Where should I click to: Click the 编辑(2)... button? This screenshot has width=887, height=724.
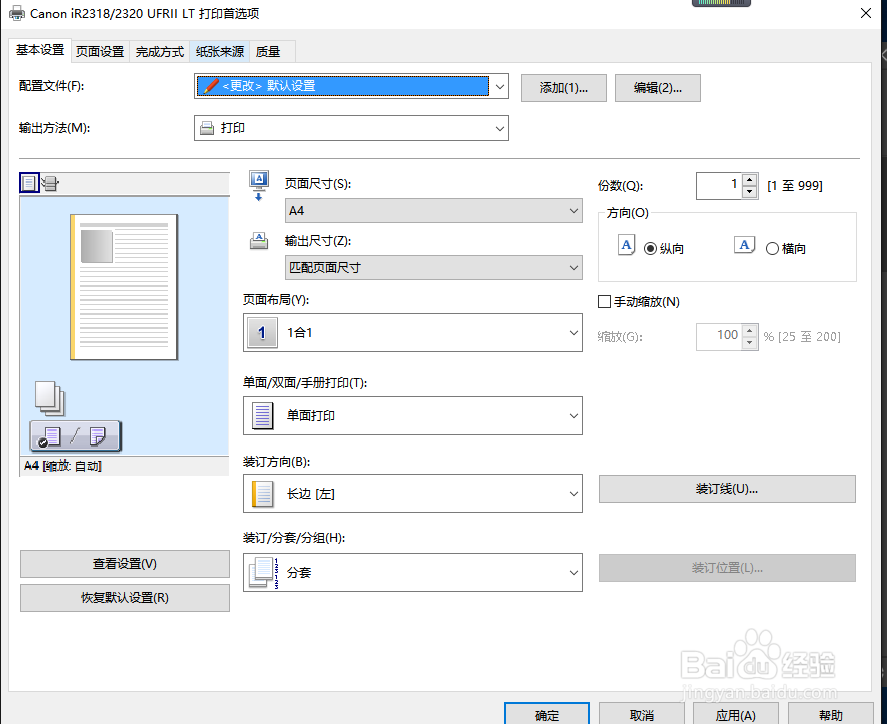pos(657,88)
